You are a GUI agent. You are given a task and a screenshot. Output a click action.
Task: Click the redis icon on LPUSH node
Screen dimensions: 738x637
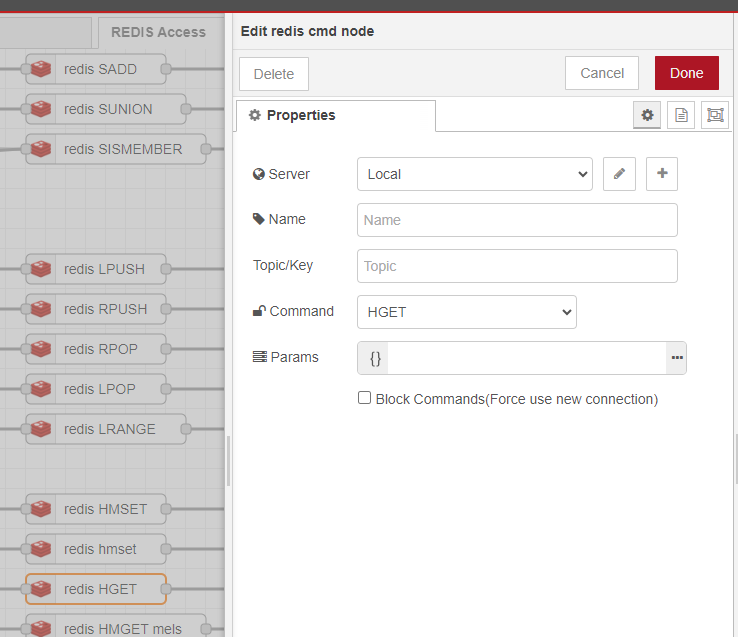tap(41, 269)
